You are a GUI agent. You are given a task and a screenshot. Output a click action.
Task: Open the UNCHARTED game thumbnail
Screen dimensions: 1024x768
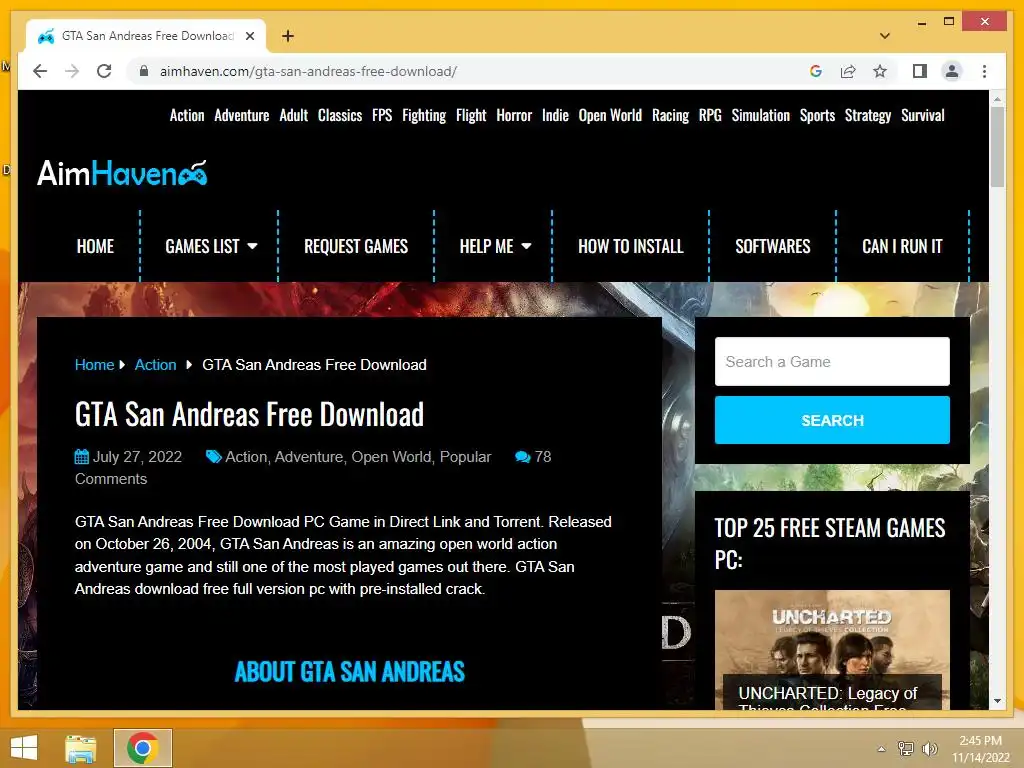click(832, 649)
